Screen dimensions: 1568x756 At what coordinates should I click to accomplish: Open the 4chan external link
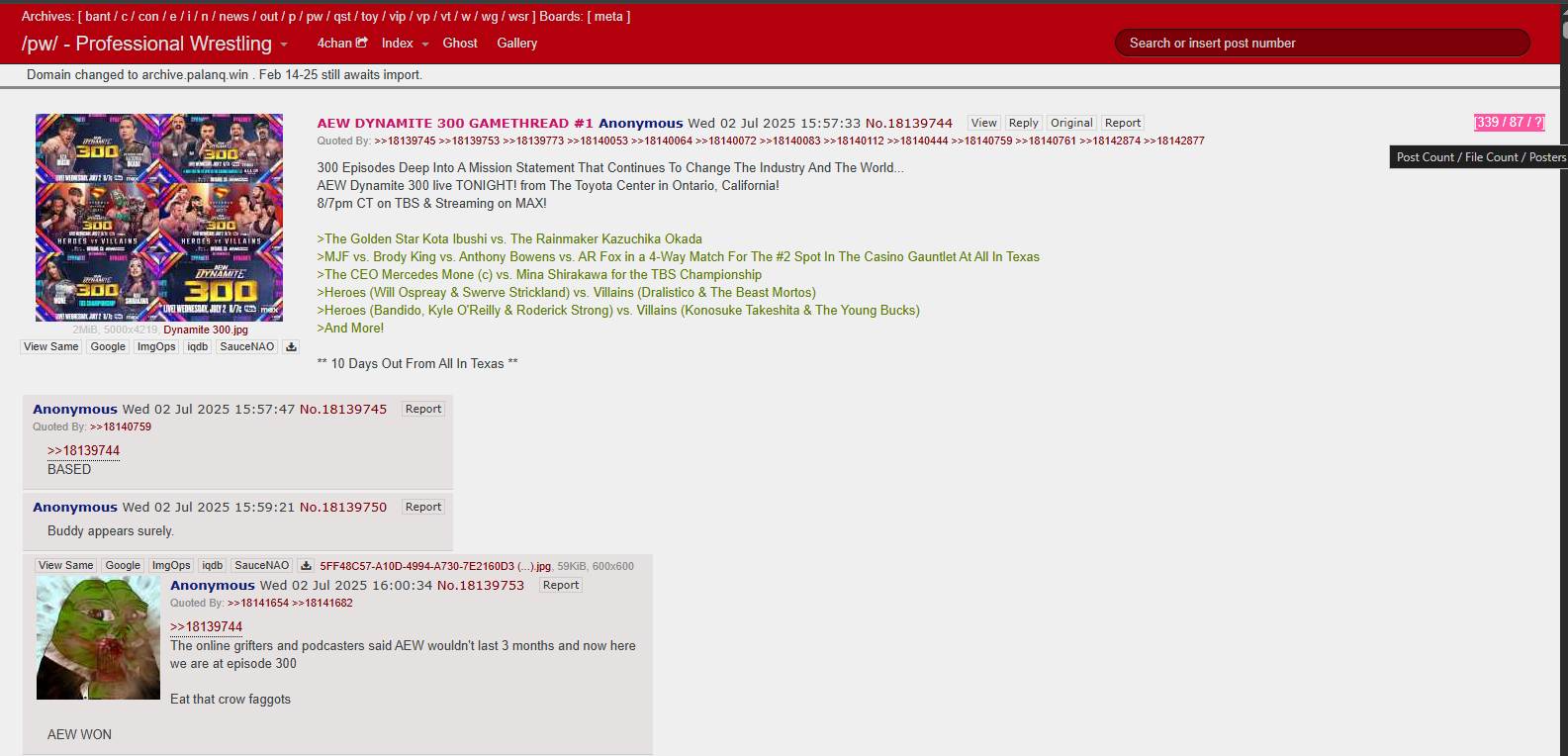[x=342, y=43]
